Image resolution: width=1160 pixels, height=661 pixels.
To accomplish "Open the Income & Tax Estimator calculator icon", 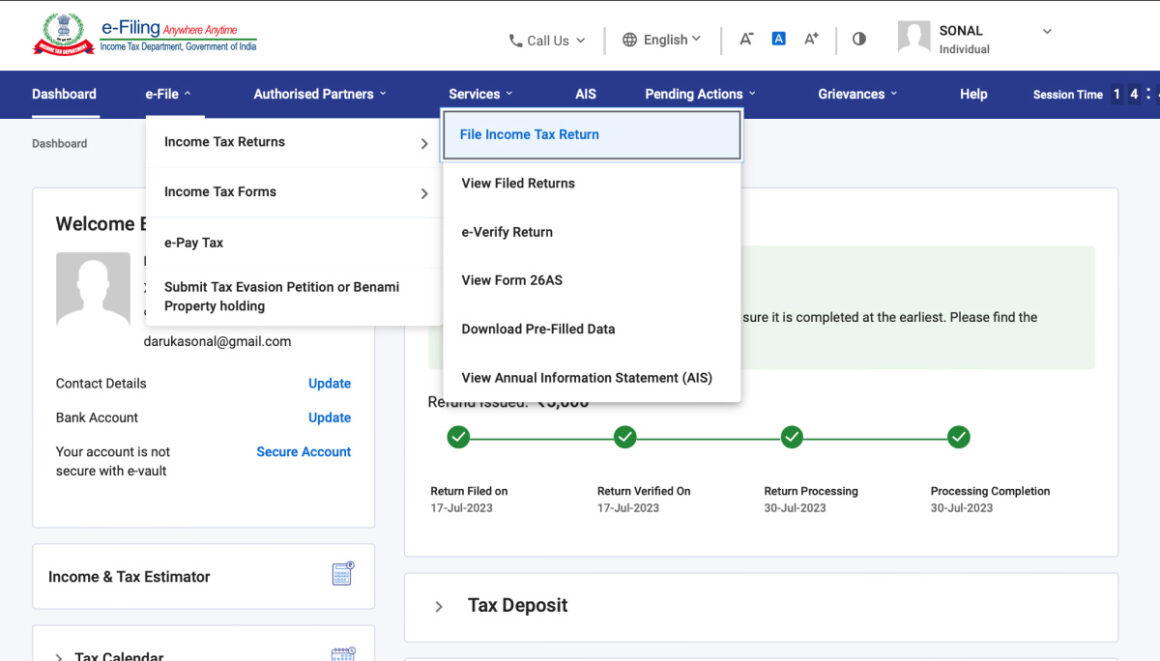I will [343, 573].
